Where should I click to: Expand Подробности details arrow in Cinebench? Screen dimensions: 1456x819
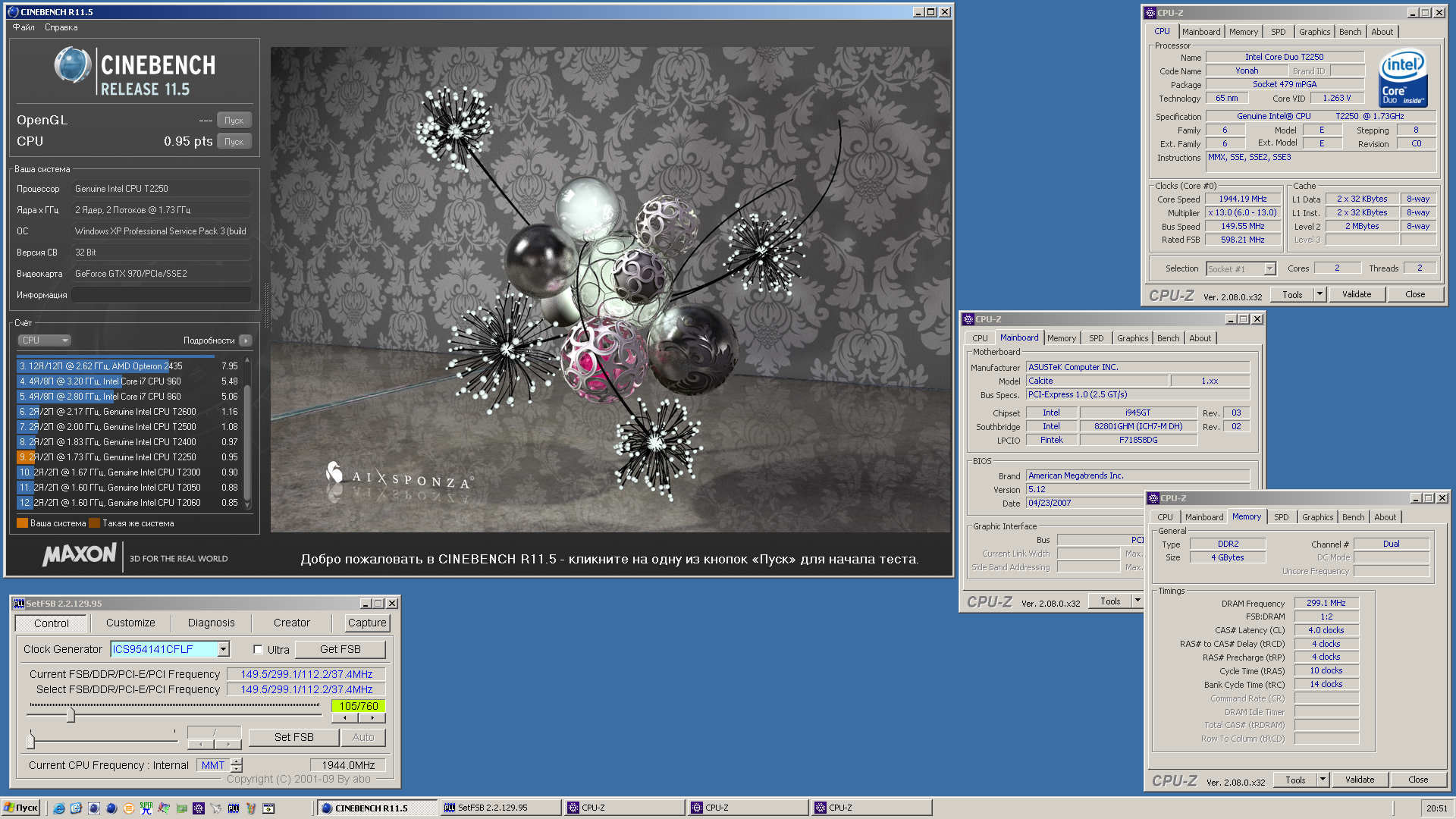(246, 340)
